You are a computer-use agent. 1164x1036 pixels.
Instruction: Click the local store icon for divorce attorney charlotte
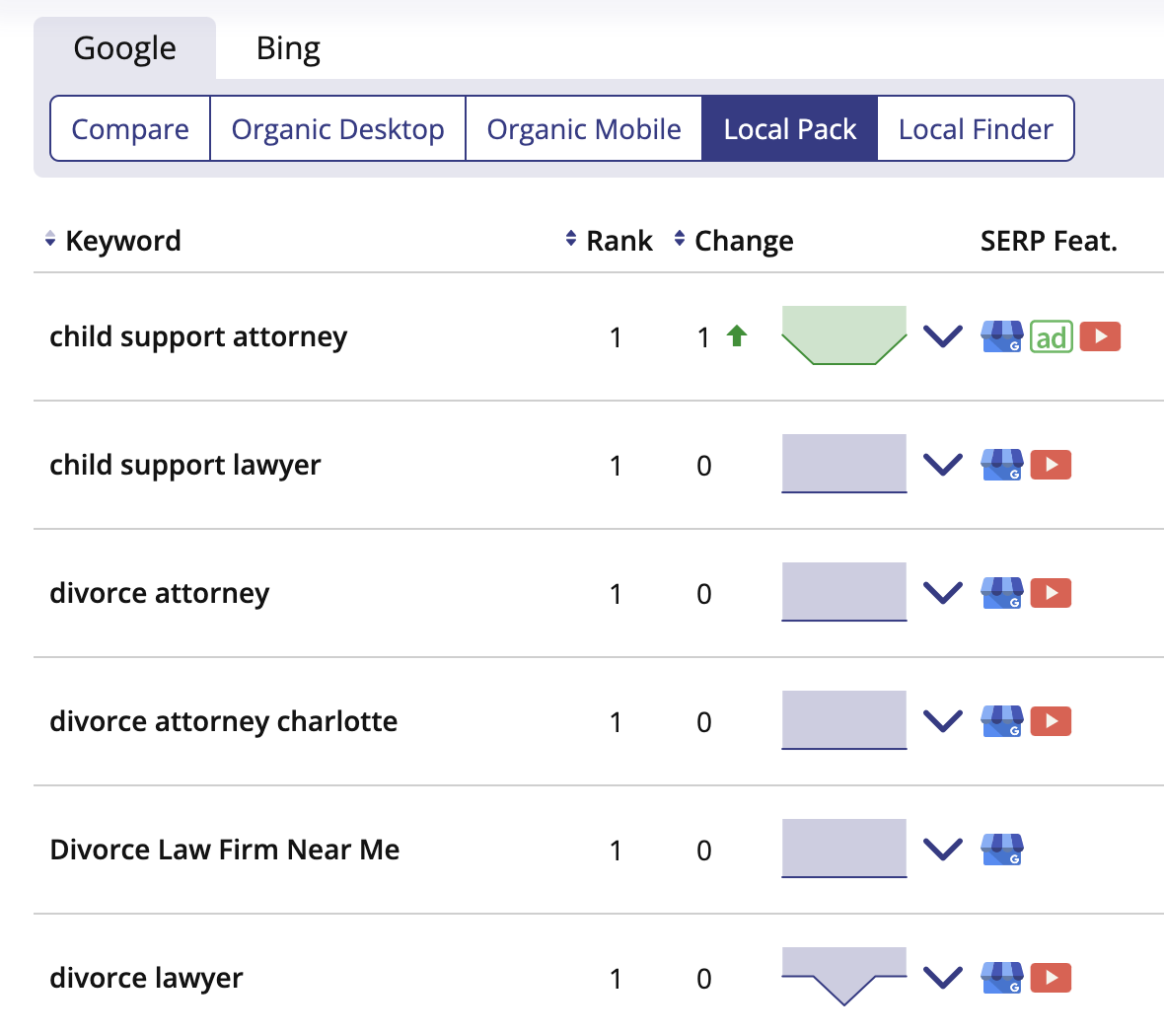coord(1001,721)
